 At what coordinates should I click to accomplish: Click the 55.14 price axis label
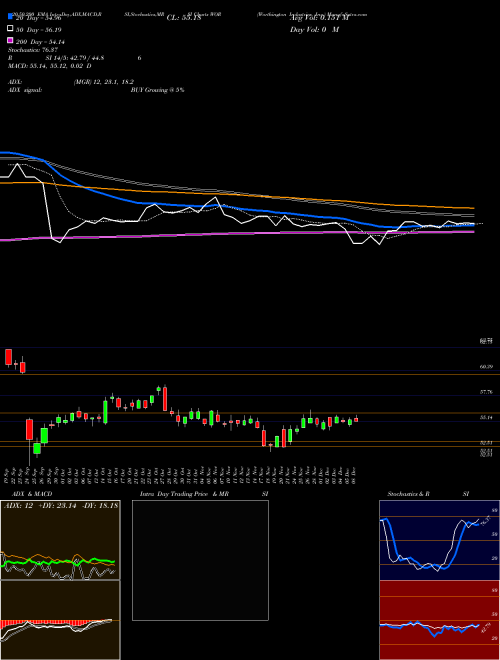pyautogui.click(x=486, y=417)
